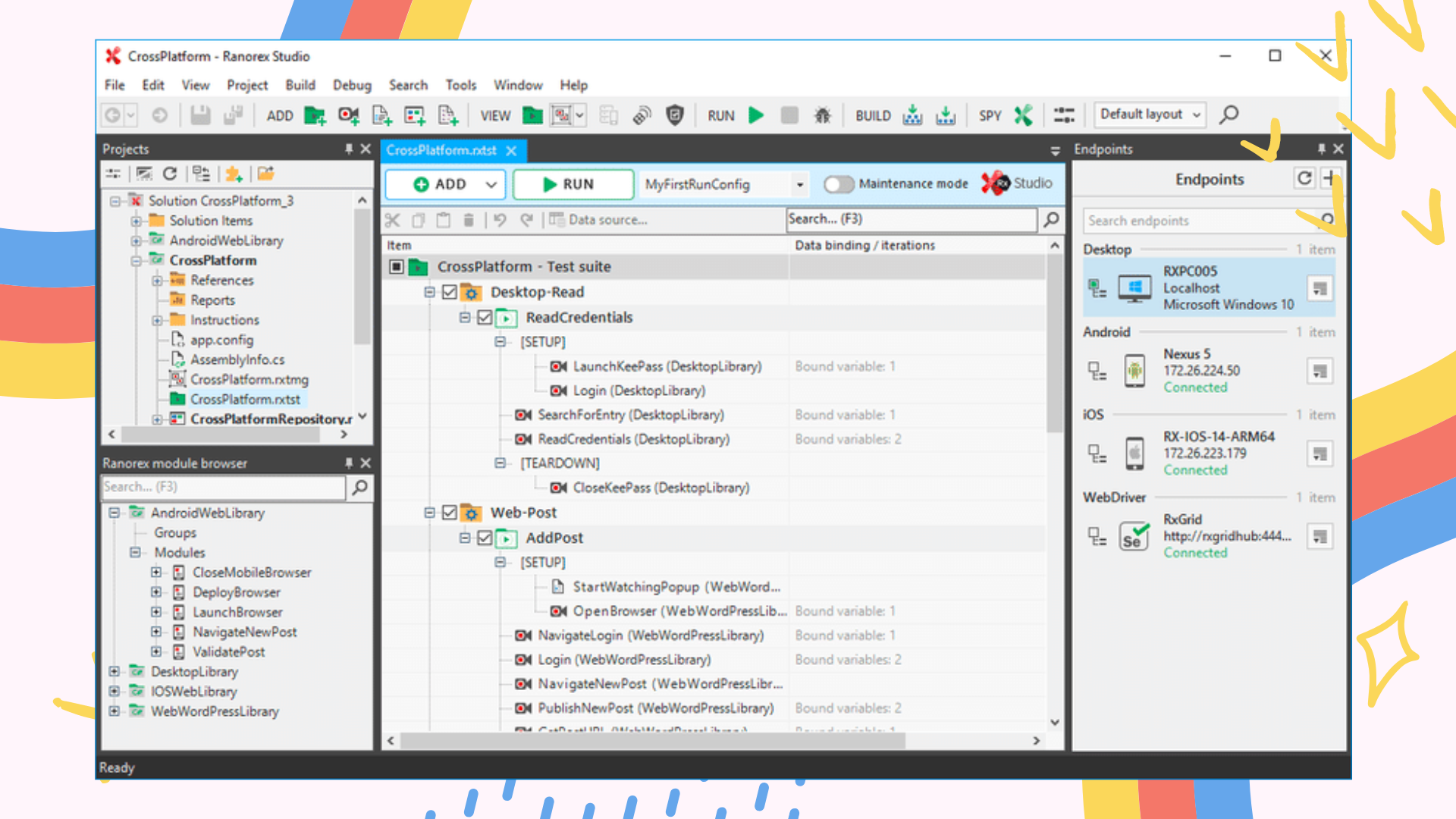This screenshot has height=819, width=1456.
Task: Click the test suite Search (F3) field
Action: click(912, 219)
